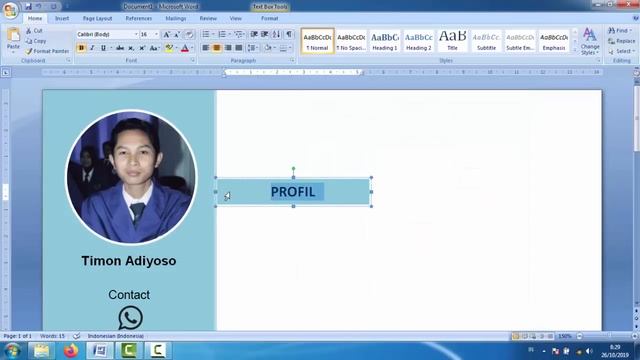Toggle underline formatting

[x=103, y=48]
